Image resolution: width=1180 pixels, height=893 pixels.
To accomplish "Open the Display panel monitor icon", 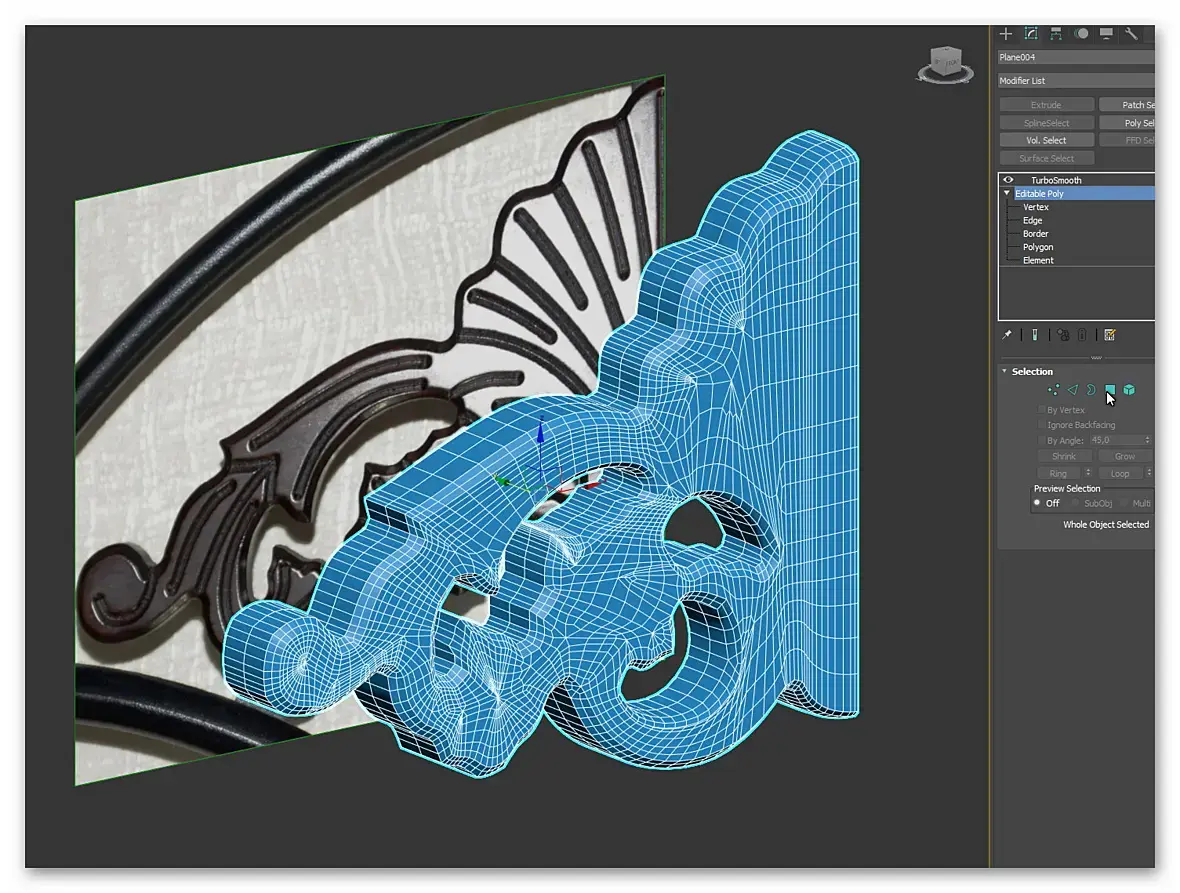I will coord(1106,34).
